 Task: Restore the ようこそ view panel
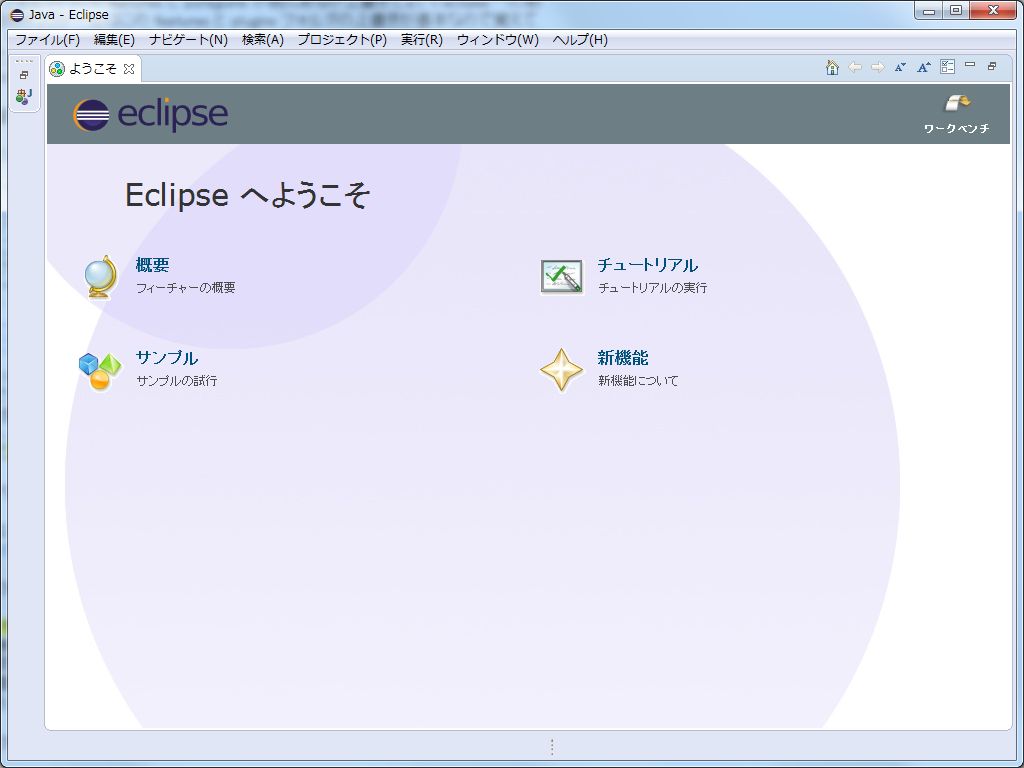point(992,66)
